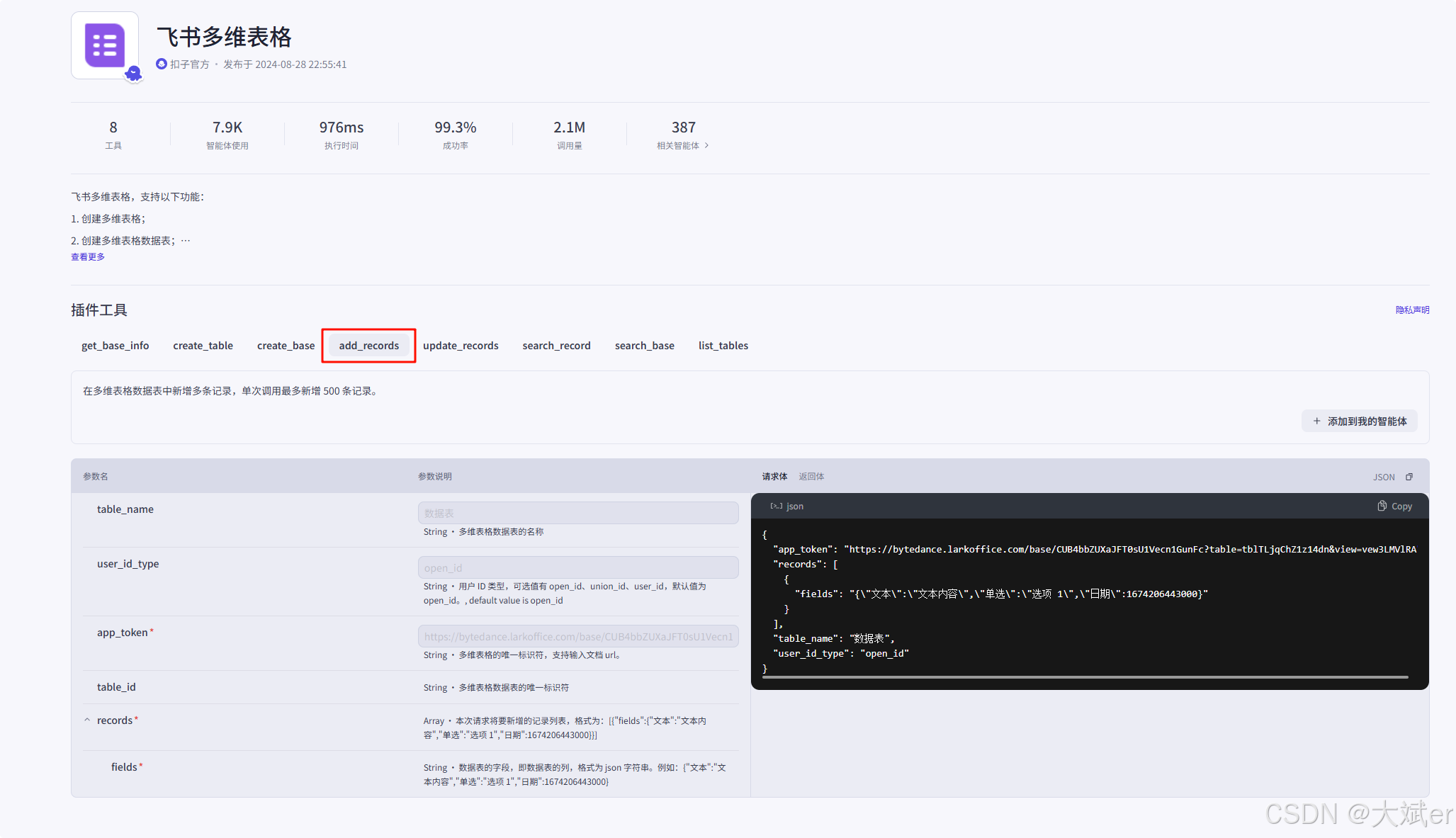Open the 隐私声明 privacy link
The image size is (1456, 838).
pyautogui.click(x=1412, y=310)
